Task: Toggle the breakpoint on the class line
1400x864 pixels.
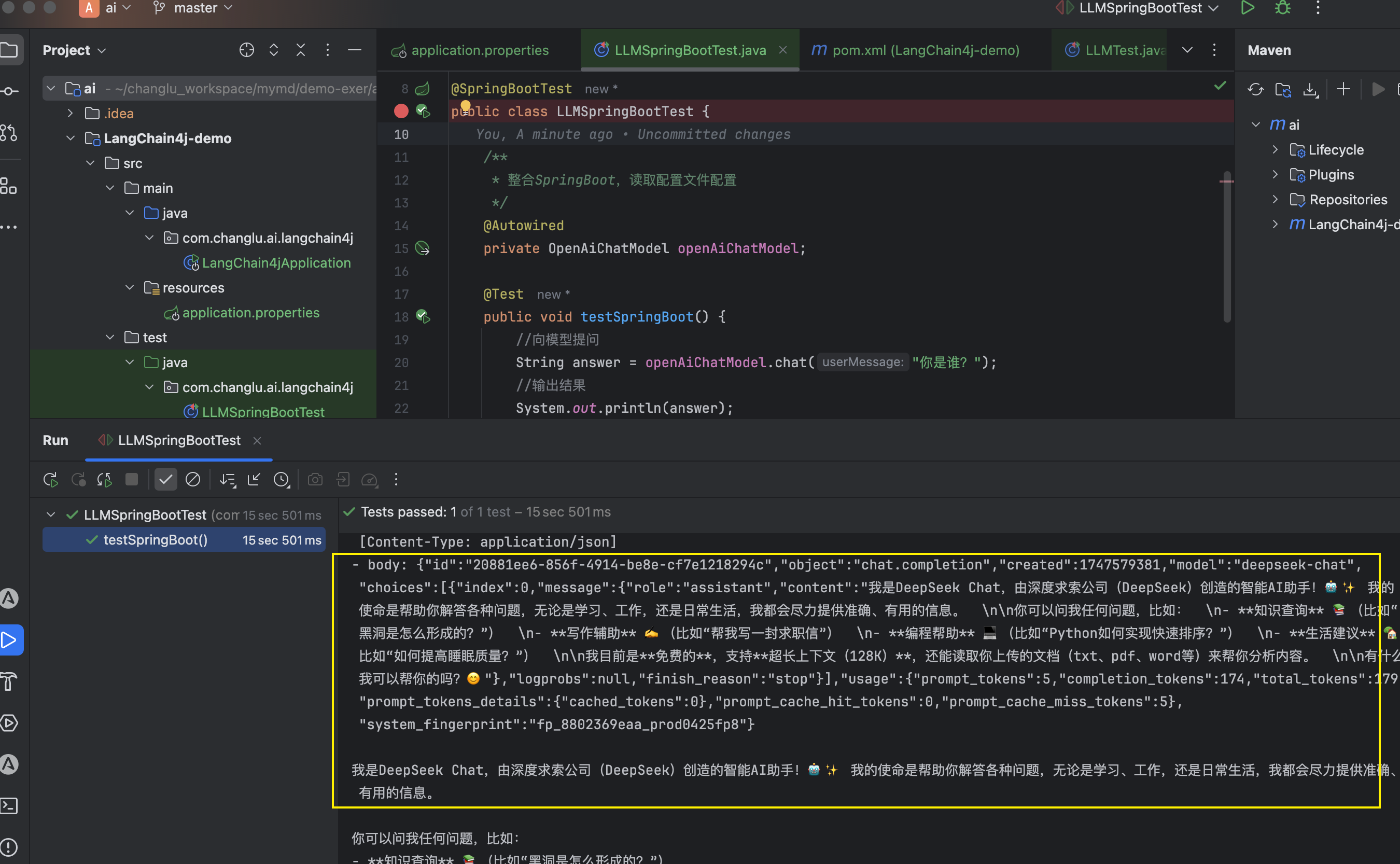Action: pyautogui.click(x=401, y=111)
